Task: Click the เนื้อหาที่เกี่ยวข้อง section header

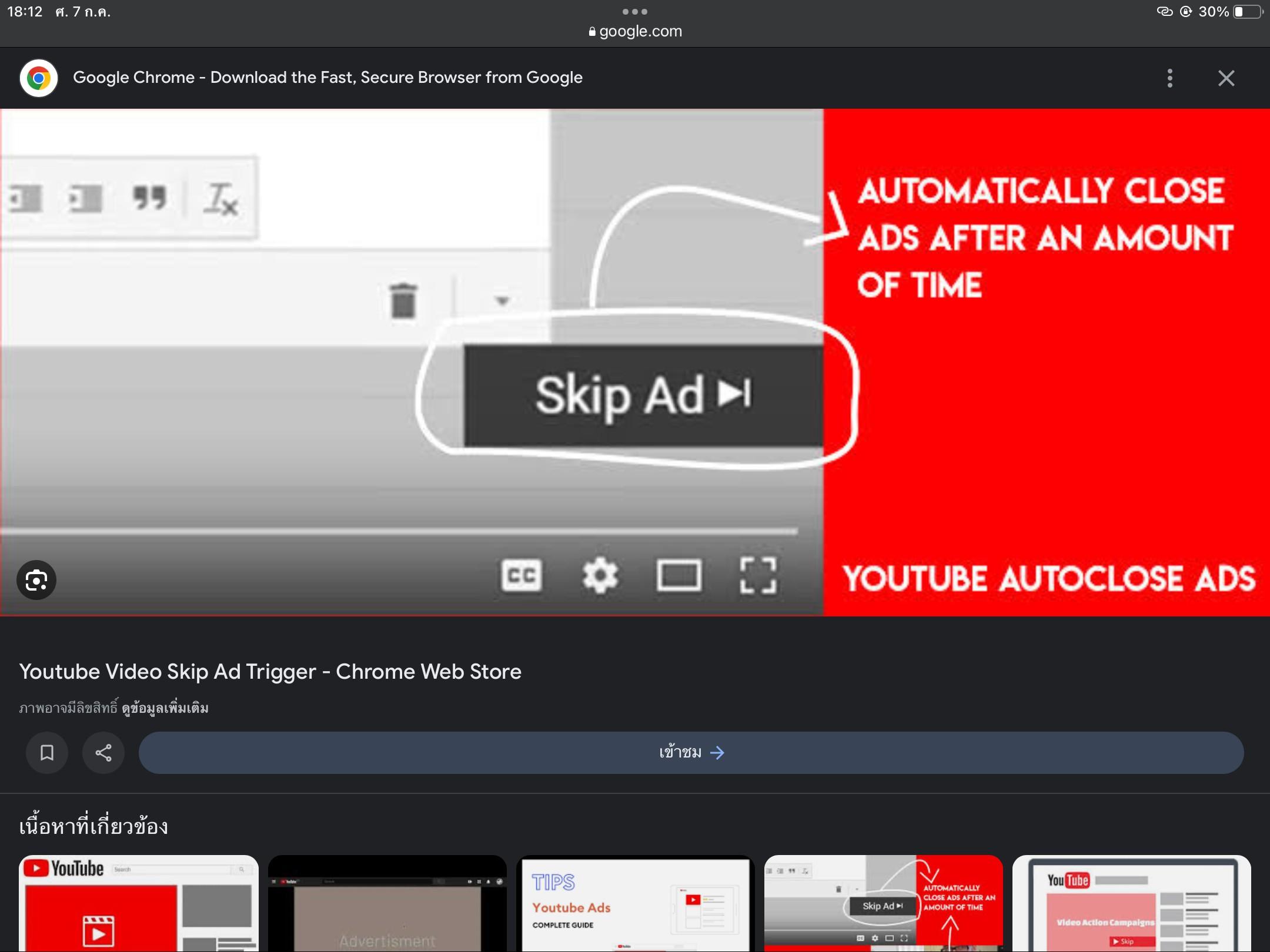Action: tap(94, 826)
